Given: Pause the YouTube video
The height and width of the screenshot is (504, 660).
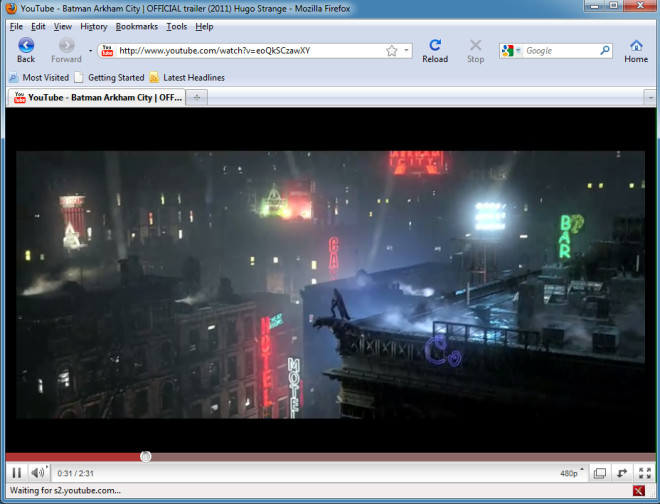Looking at the screenshot, I should (17, 473).
